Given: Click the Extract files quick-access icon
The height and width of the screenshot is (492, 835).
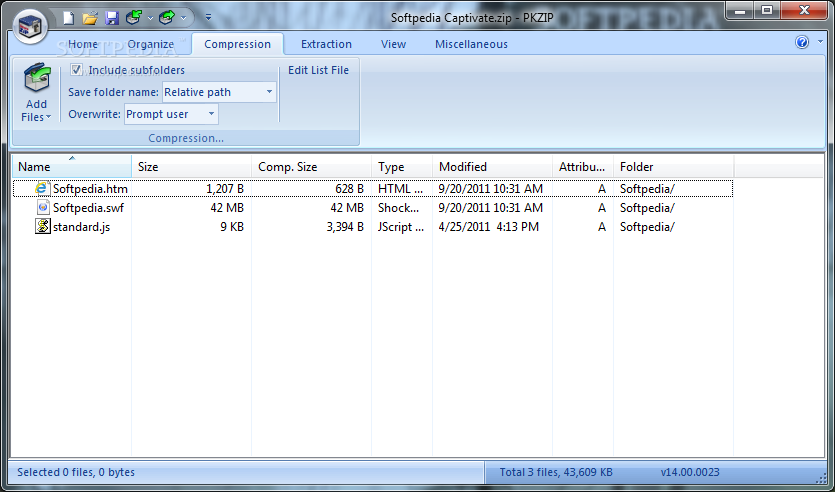Looking at the screenshot, I should click(167, 18).
